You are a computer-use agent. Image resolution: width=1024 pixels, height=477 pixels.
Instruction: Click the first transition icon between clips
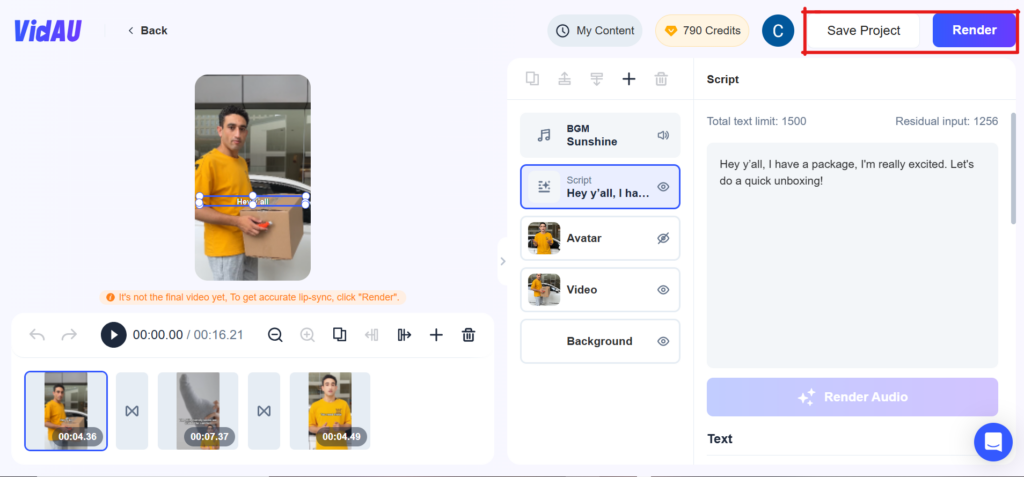point(132,411)
